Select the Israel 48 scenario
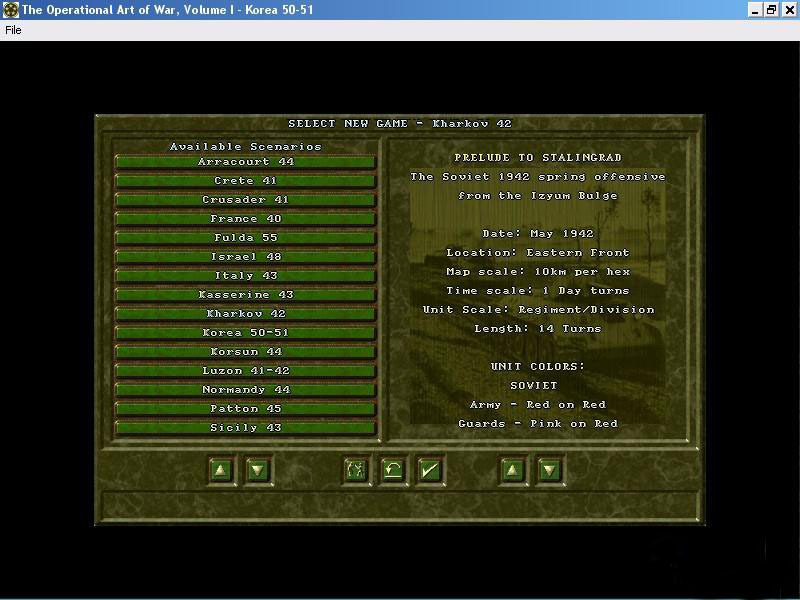This screenshot has width=800, height=600. pyautogui.click(x=246, y=257)
